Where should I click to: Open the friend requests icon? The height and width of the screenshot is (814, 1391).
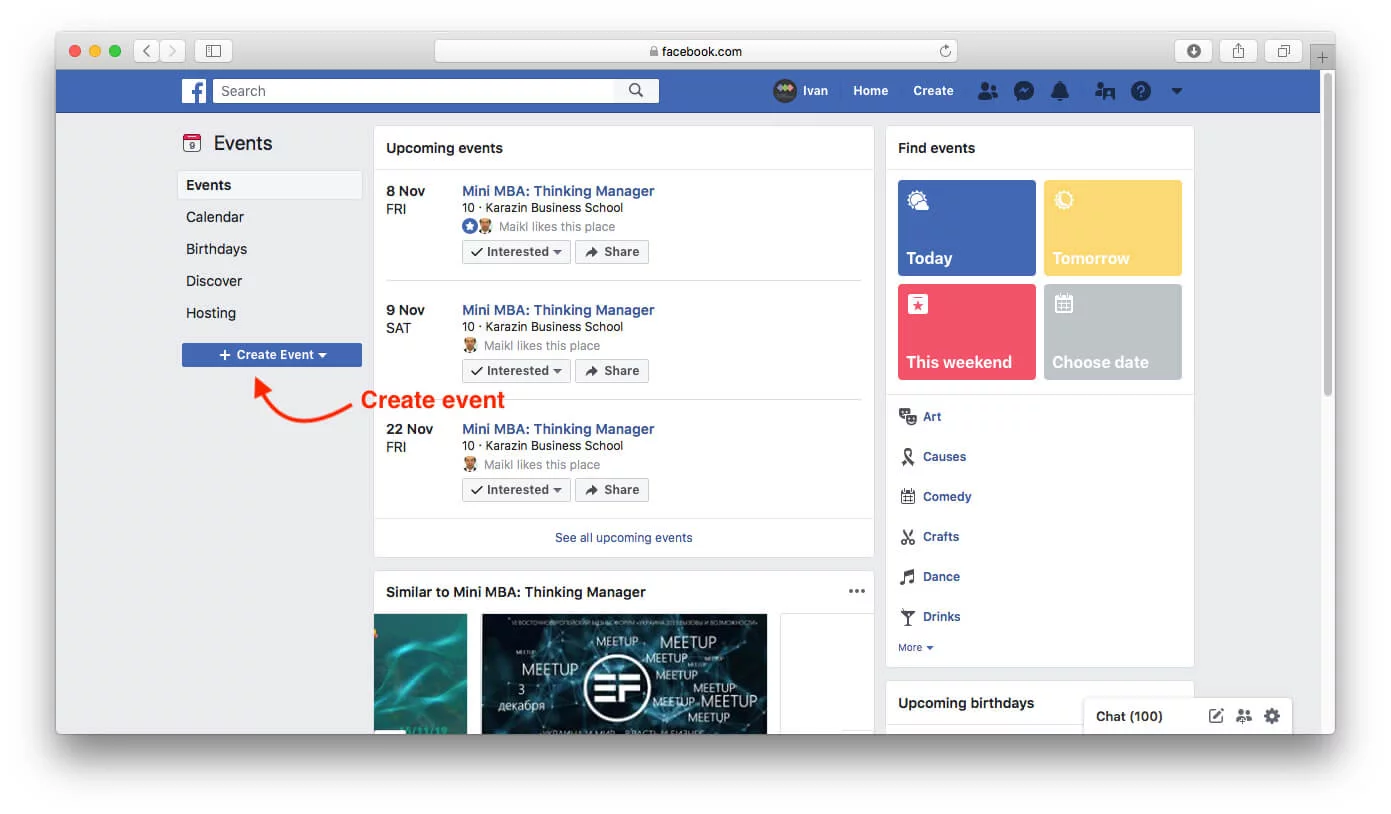coord(988,91)
